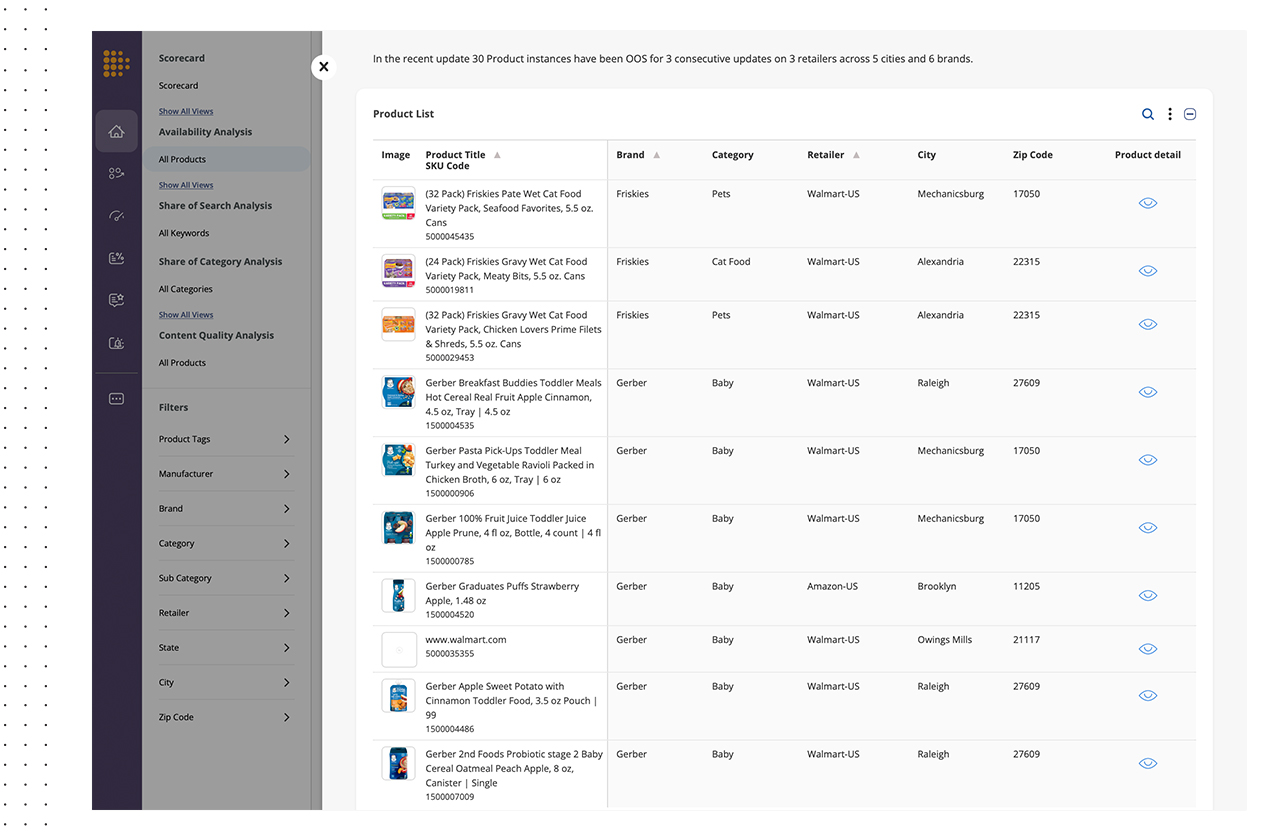
Task: Sort by Brand column arrow
Action: [x=657, y=155]
